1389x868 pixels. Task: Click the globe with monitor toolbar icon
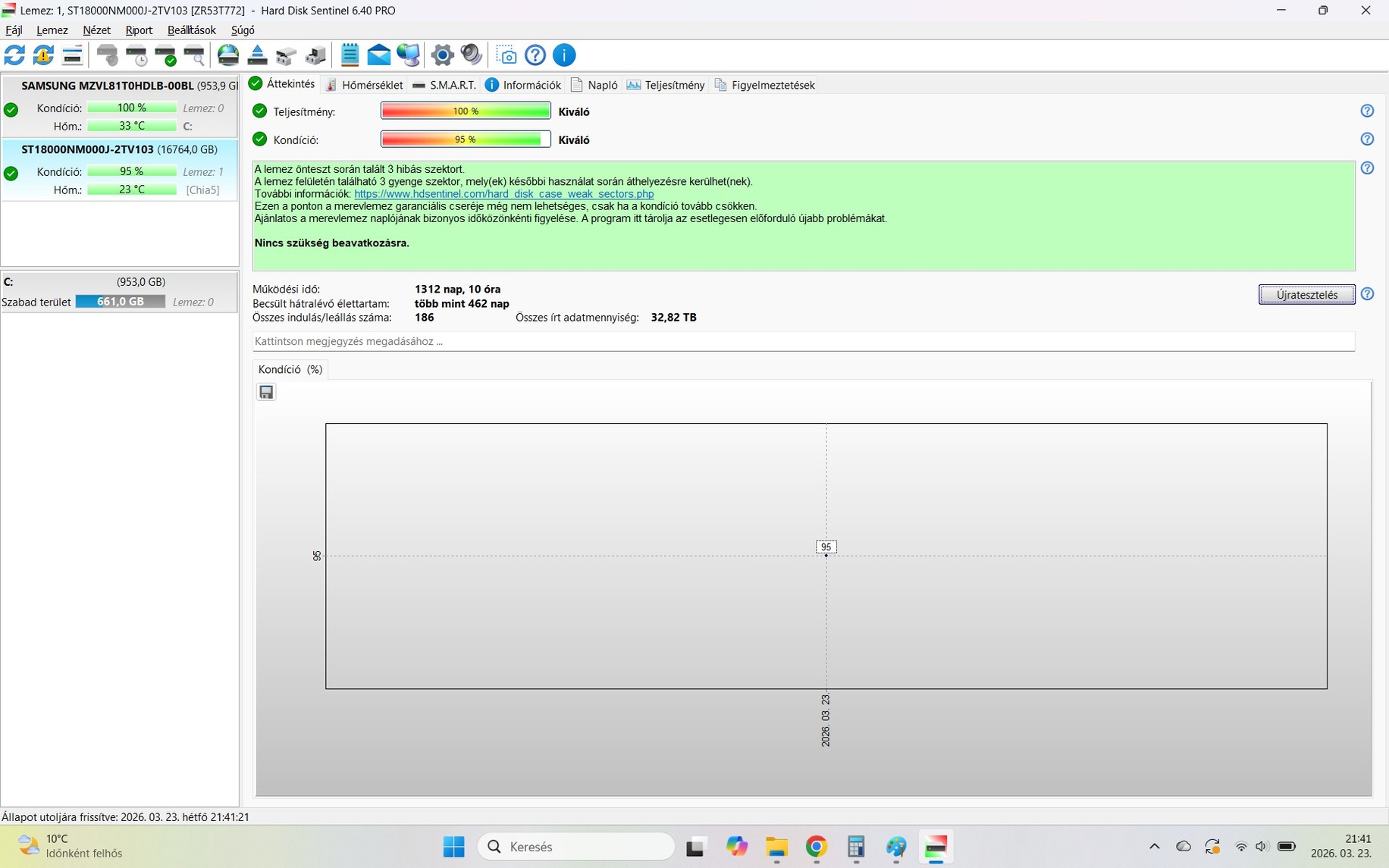408,55
